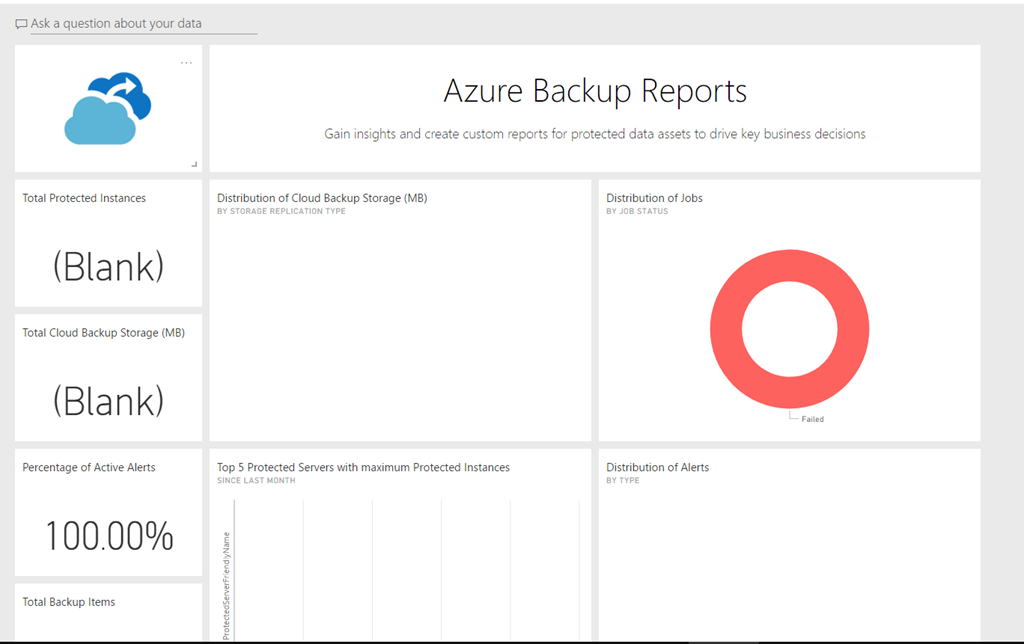Click the Azure Backup Reports heading
Screen dimensions: 1024x644
tap(595, 92)
